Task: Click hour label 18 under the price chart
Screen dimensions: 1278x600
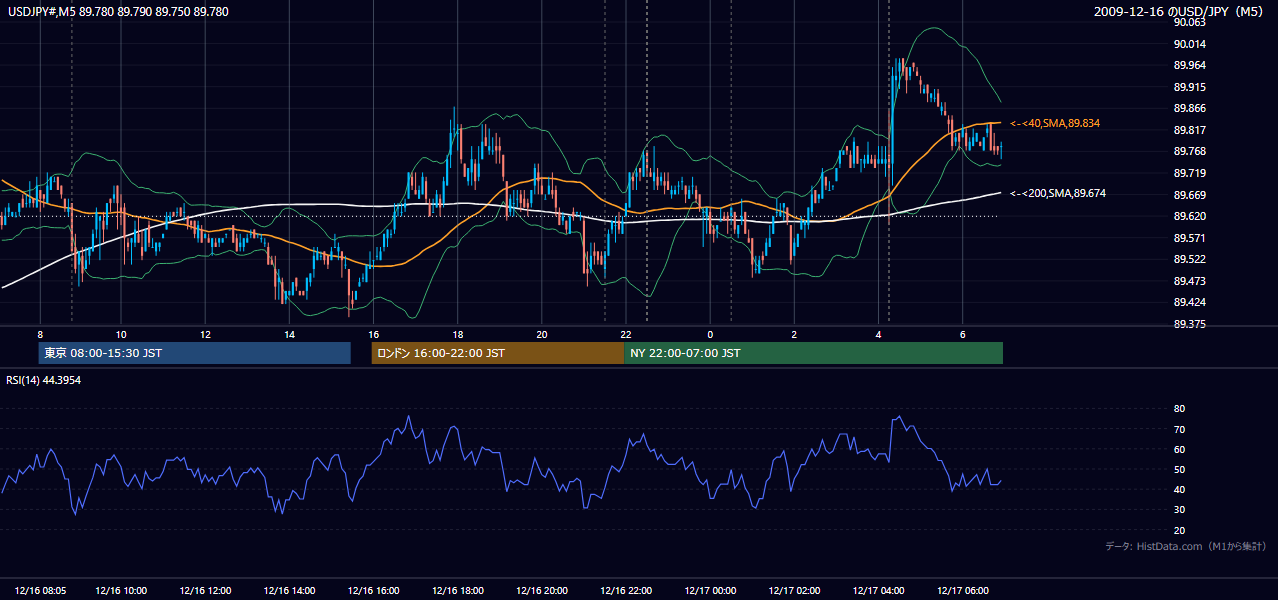Action: (457, 334)
